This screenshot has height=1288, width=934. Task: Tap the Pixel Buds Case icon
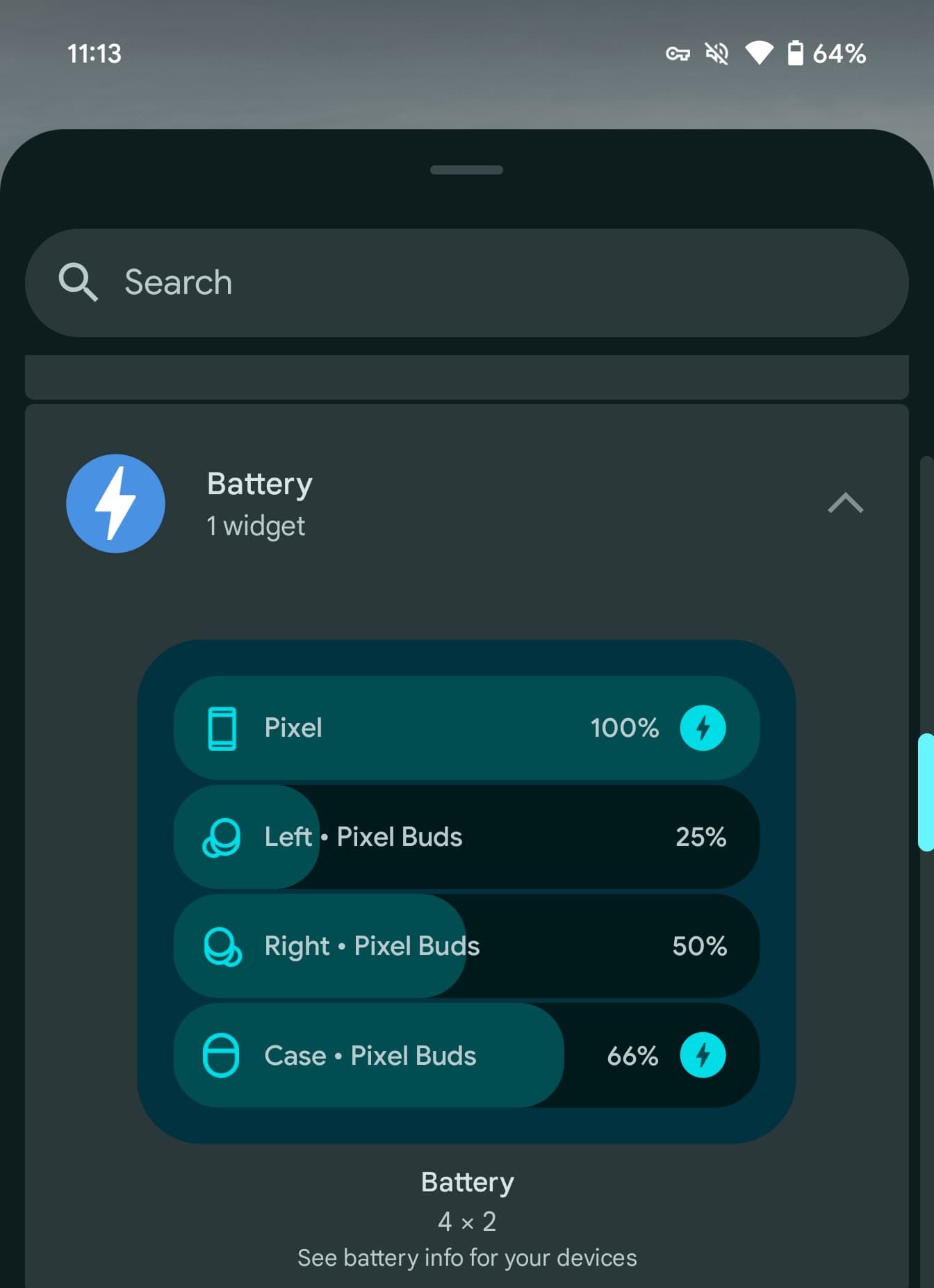tap(221, 1055)
